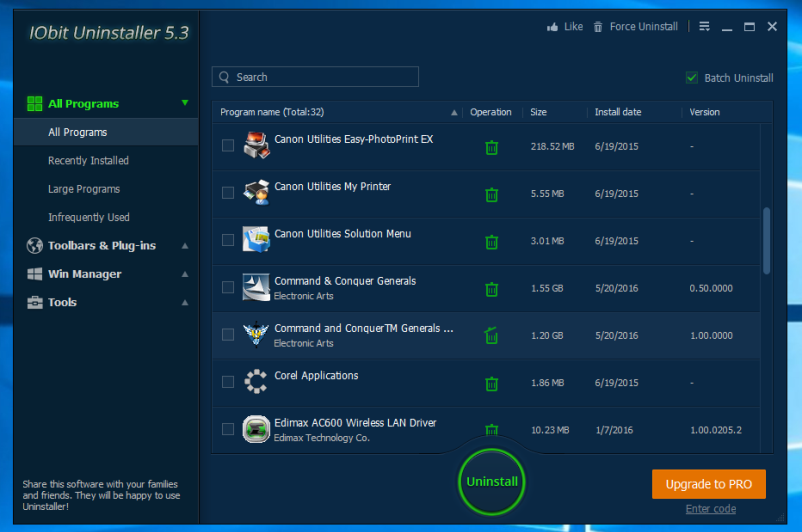This screenshot has width=802, height=532.
Task: Select the Edimax AC600 Wireless LAN Driver name
Action: pyautogui.click(x=355, y=423)
